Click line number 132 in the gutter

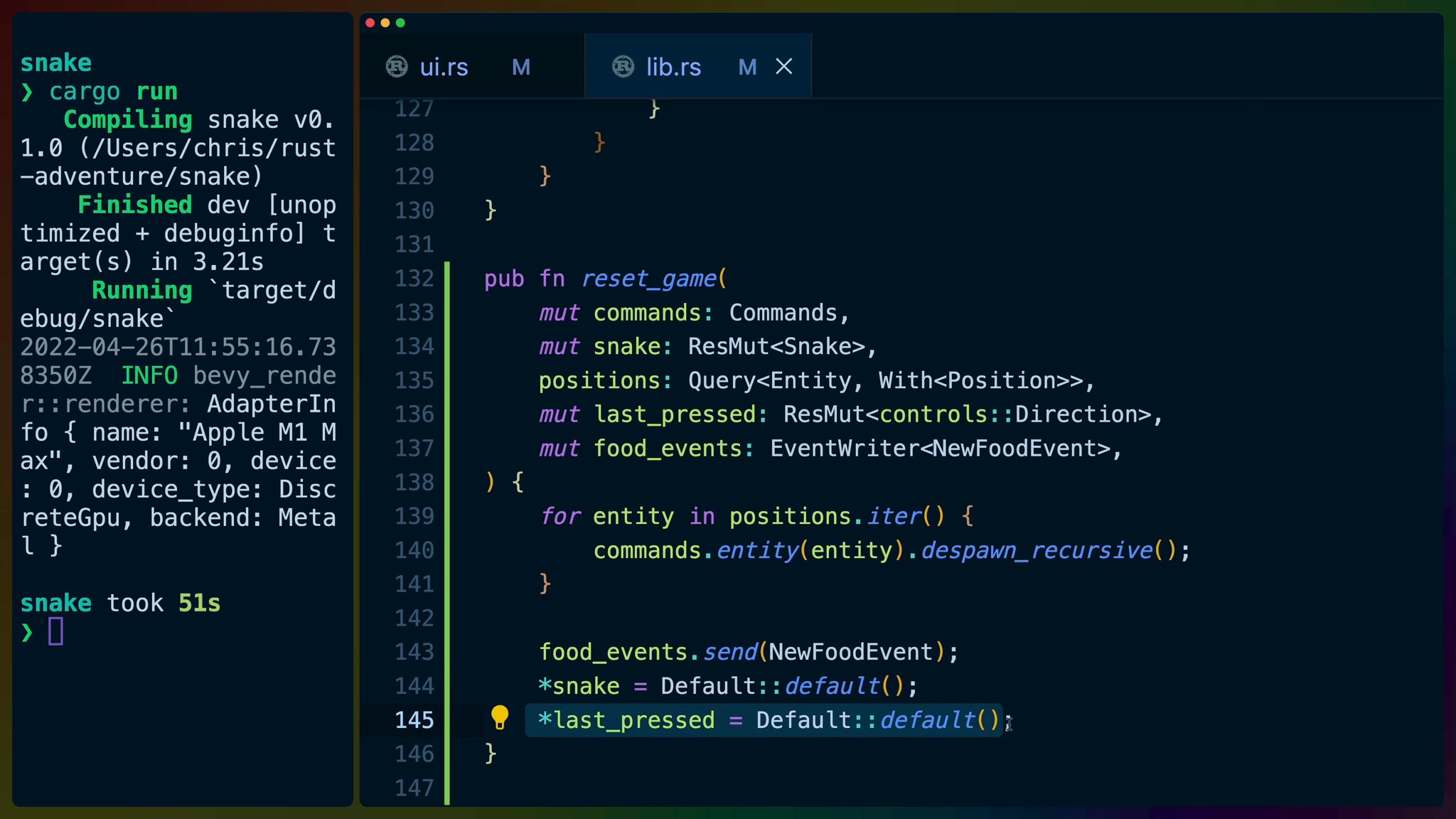tap(414, 278)
